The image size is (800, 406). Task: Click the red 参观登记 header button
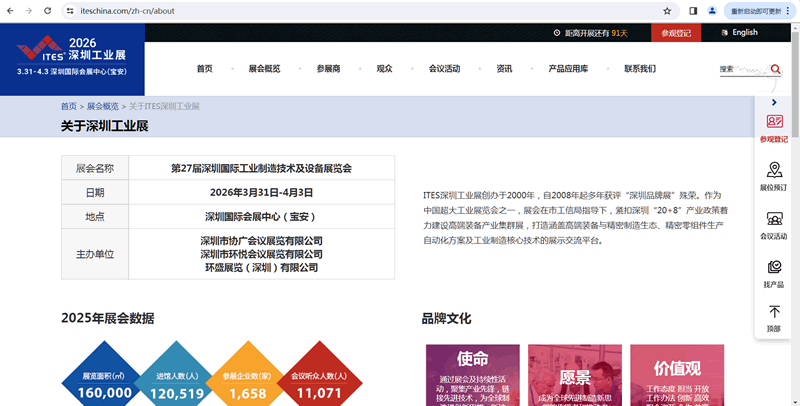(x=676, y=33)
